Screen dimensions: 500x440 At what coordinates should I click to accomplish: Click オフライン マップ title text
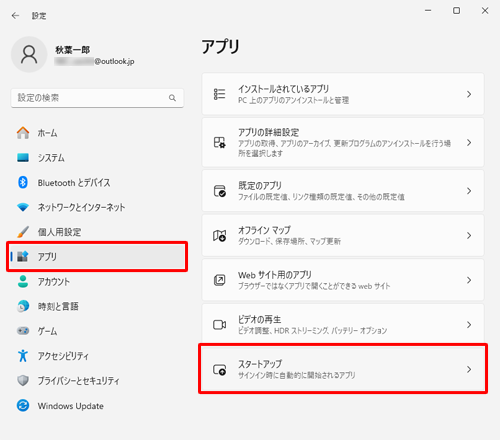point(264,230)
